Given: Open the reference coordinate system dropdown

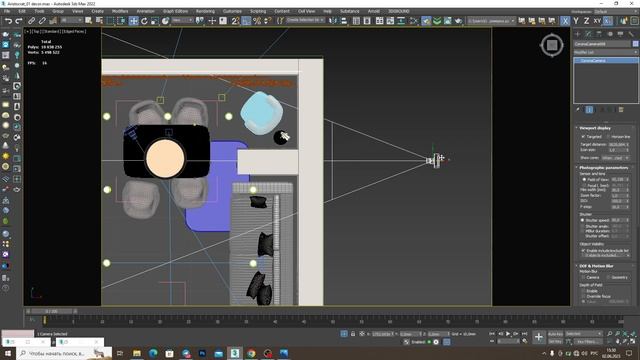Looking at the screenshot, I should pos(182,20).
